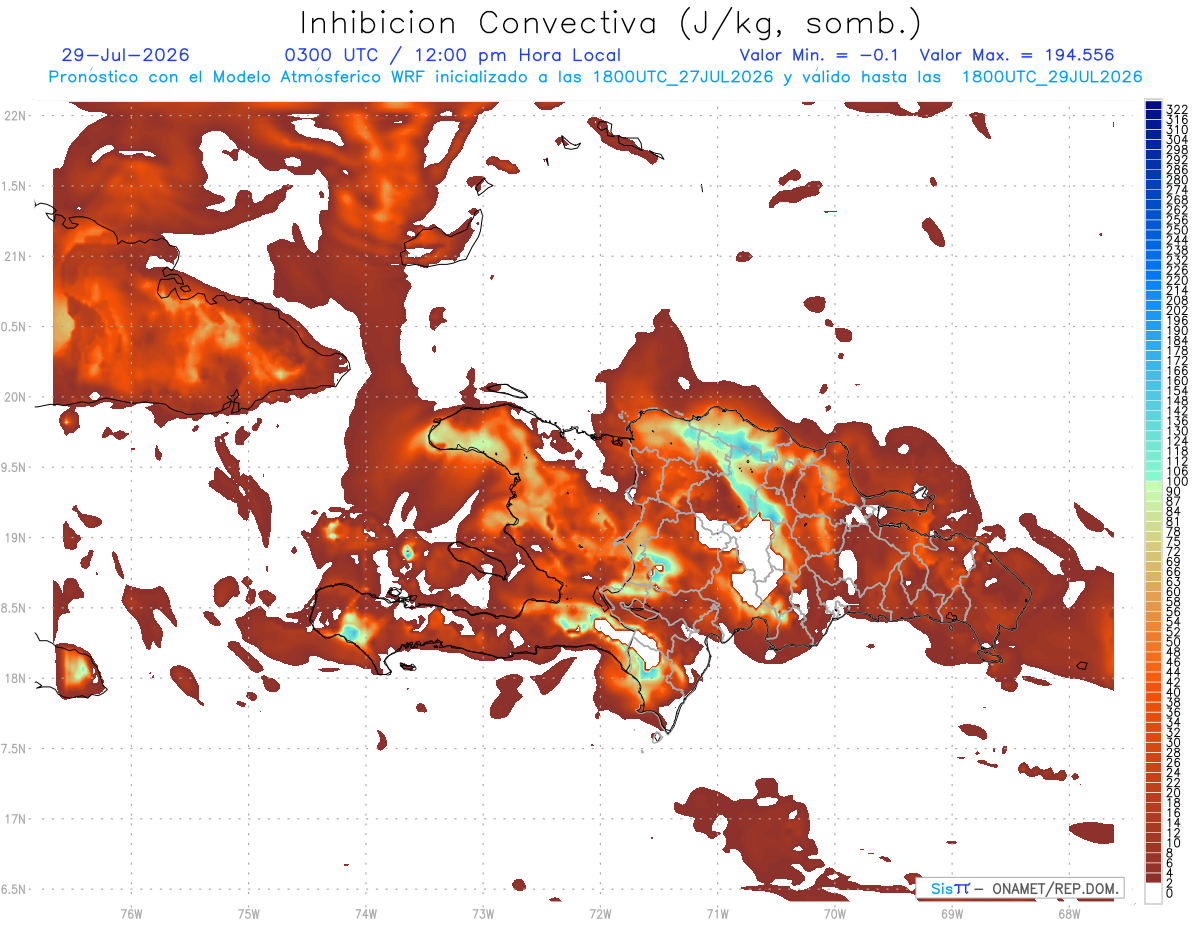Click the dark blue 322 swatch in color bar

pos(1153,105)
